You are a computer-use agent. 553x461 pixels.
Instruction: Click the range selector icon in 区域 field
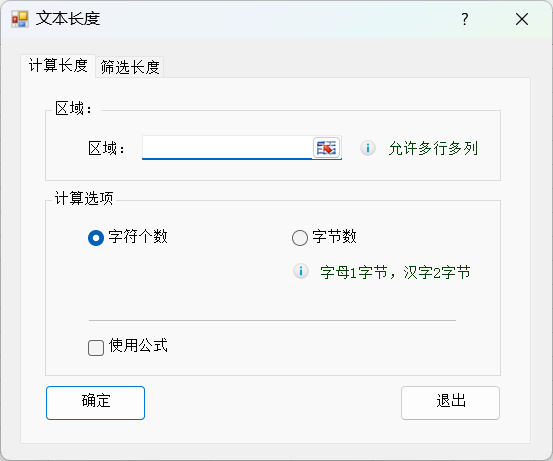click(326, 147)
